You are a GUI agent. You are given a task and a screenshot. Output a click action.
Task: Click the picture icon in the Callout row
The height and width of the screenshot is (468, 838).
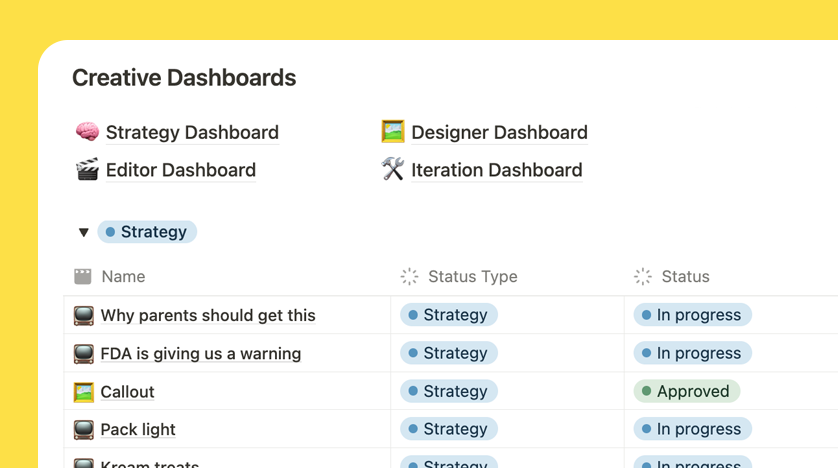click(84, 392)
